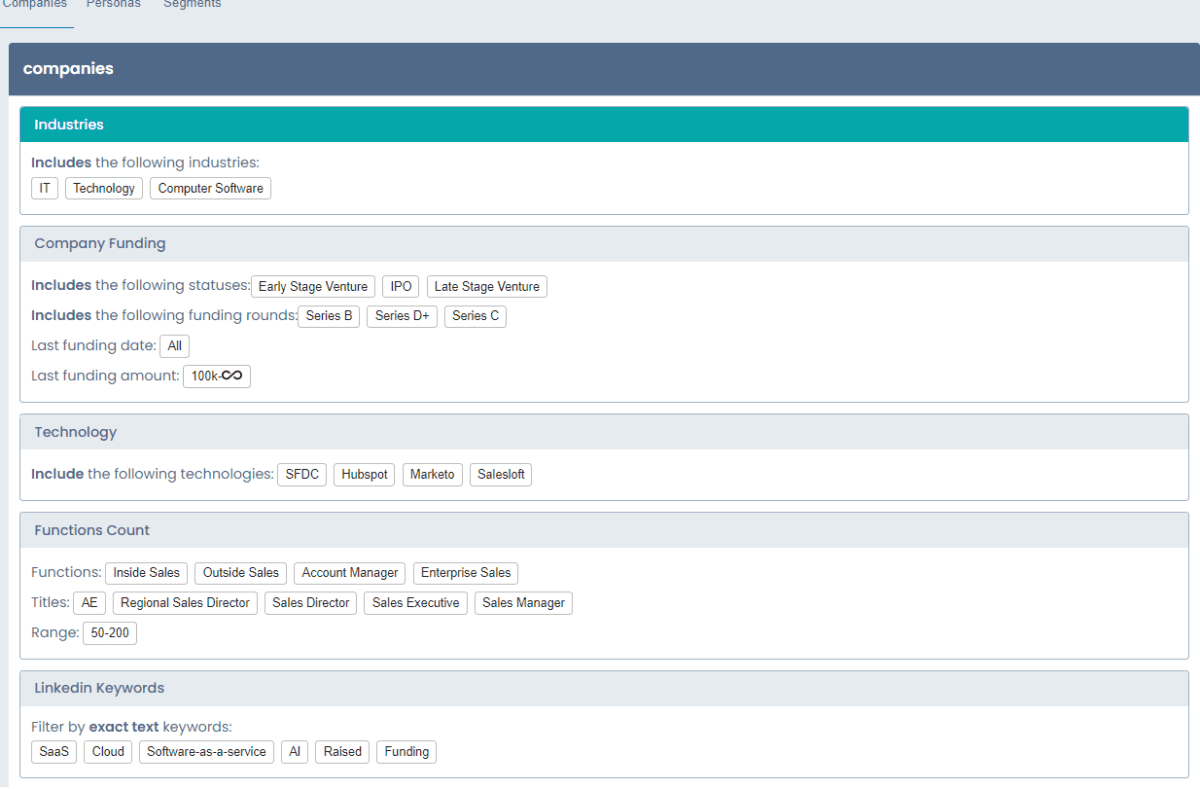
Task: Click the Last funding date All tag
Action: pyautogui.click(x=175, y=346)
